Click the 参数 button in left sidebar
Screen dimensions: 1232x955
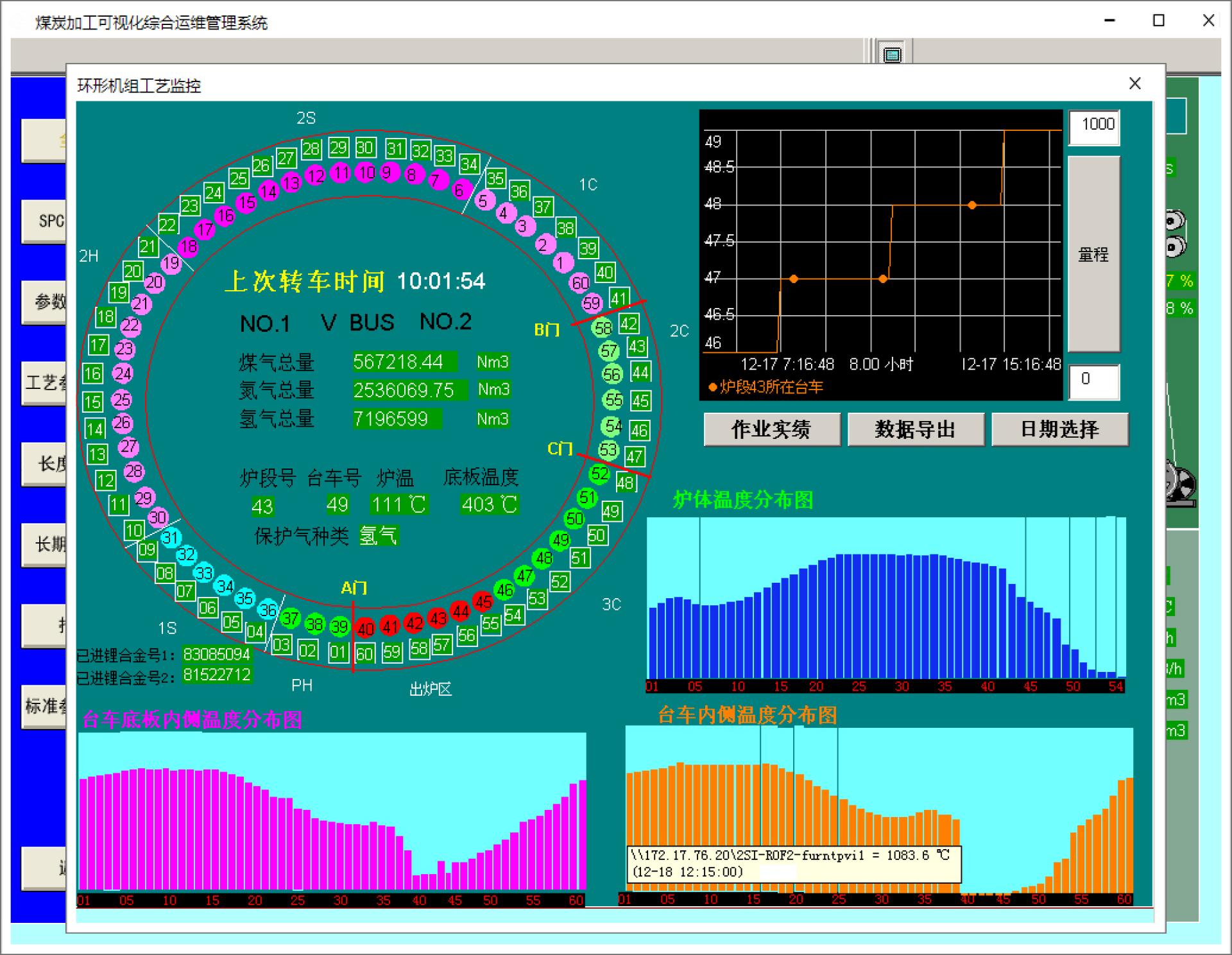pyautogui.click(x=44, y=302)
